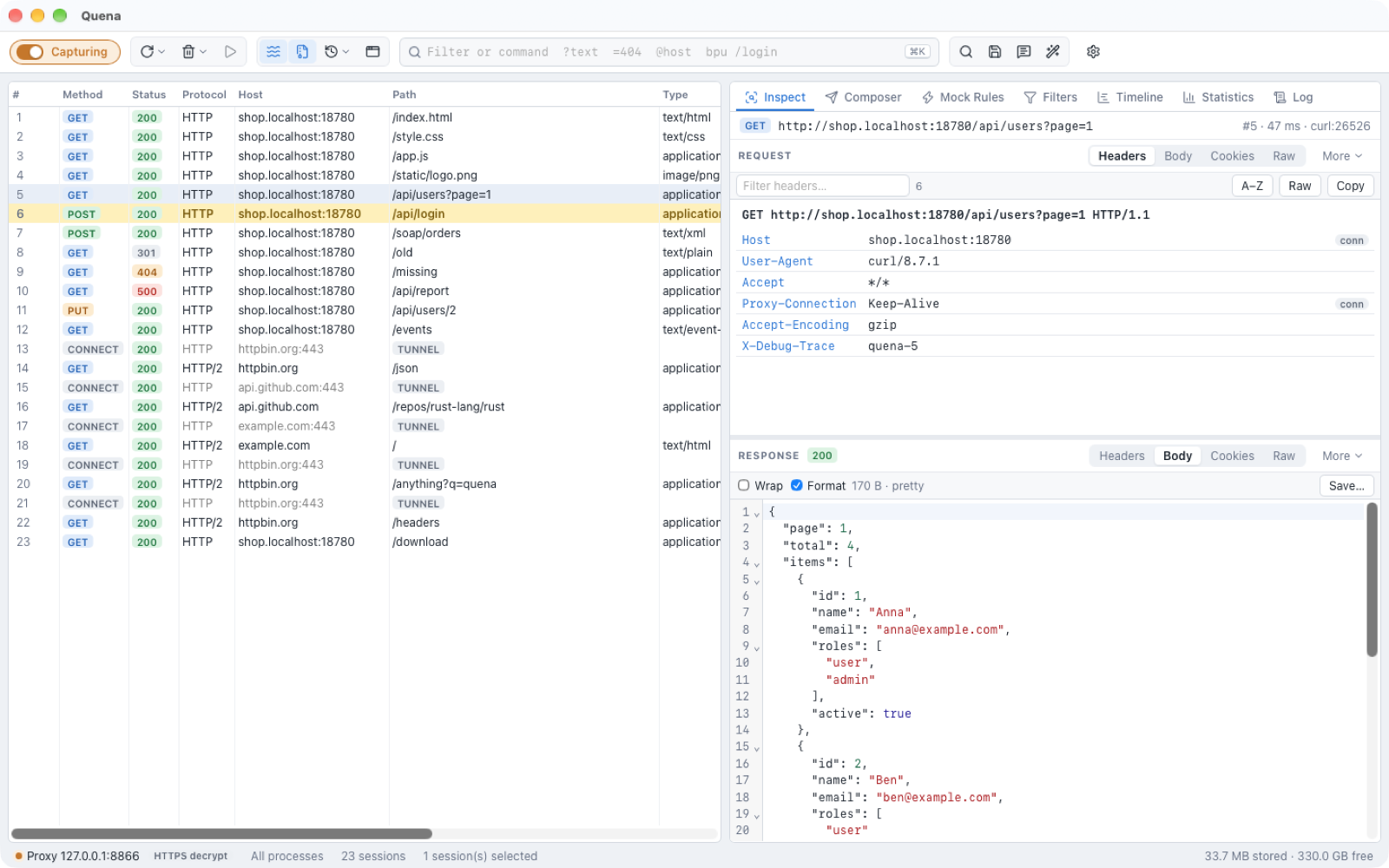Click the session list horizontal scrollbar
1389x868 pixels.
tap(221, 834)
